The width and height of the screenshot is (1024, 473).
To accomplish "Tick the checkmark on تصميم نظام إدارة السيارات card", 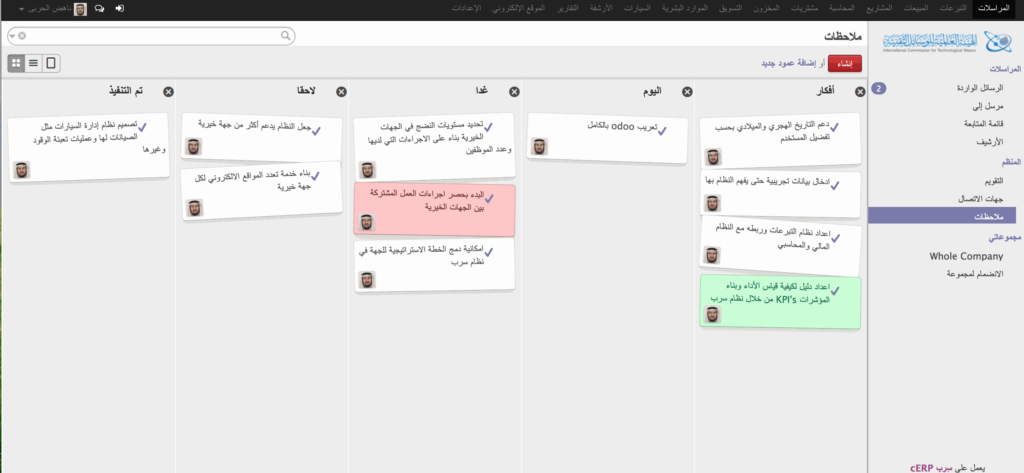I will click(x=142, y=127).
